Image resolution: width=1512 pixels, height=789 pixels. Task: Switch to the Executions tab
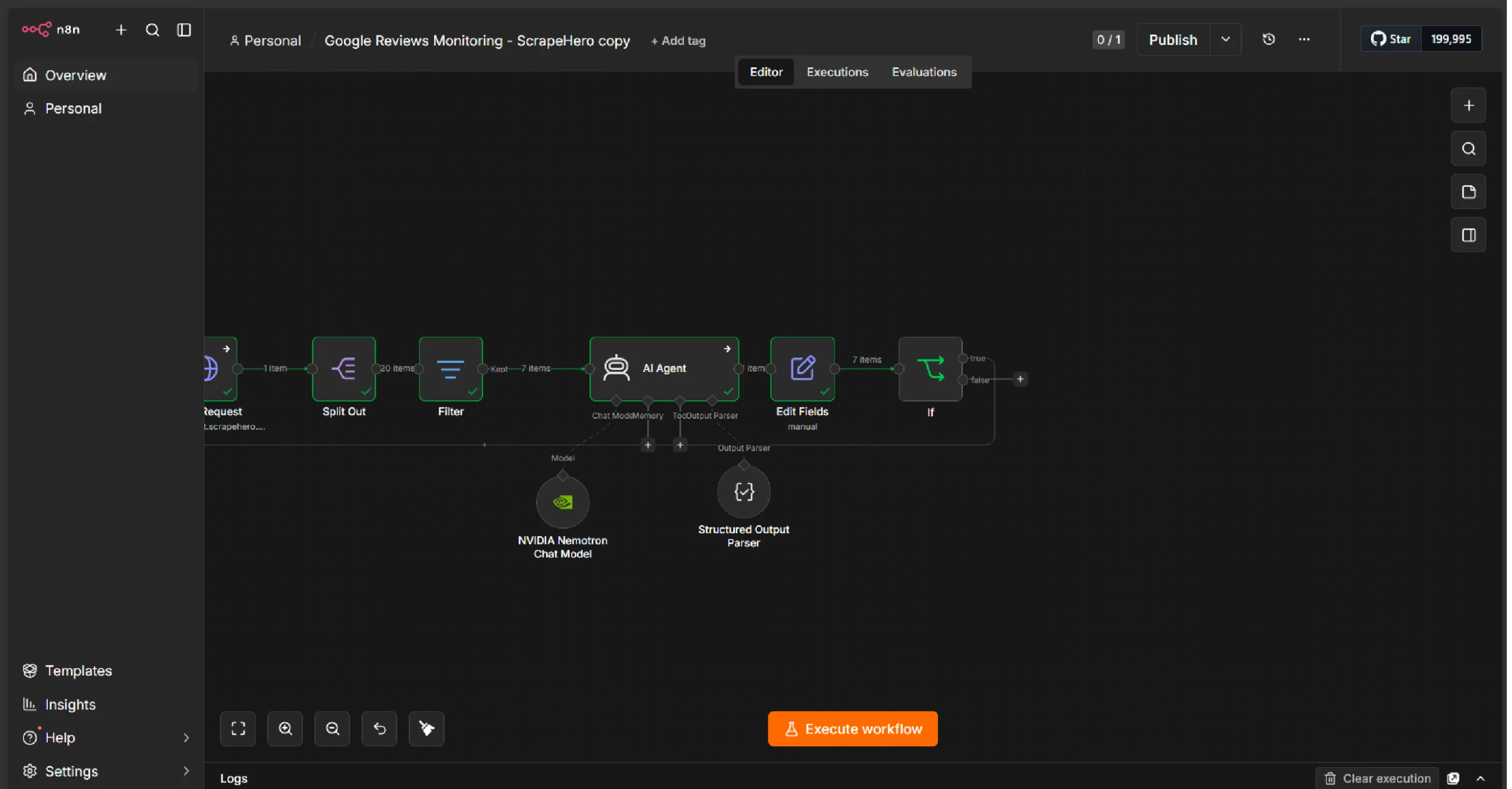(x=837, y=71)
